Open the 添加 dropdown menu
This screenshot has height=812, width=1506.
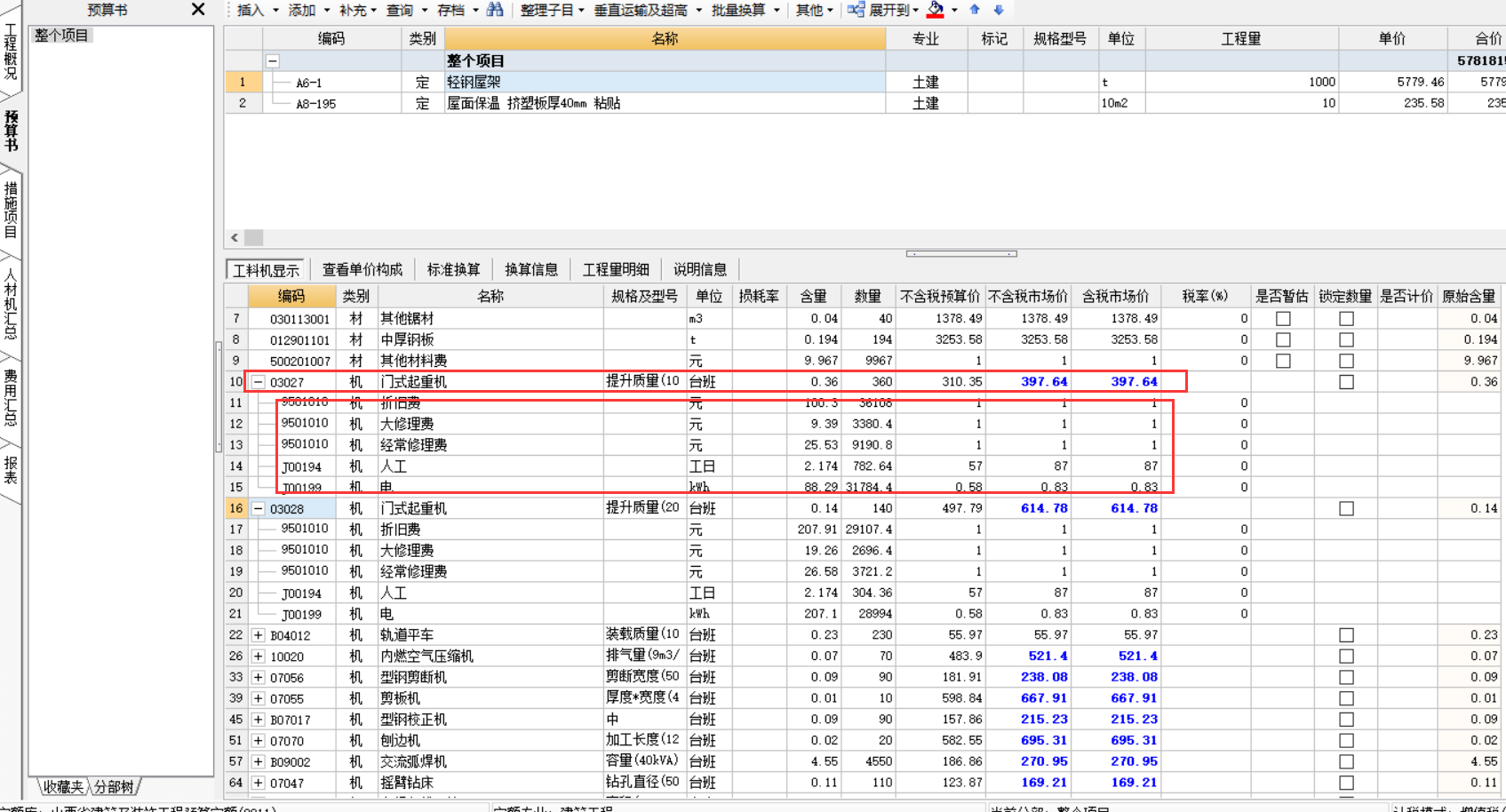pyautogui.click(x=309, y=10)
